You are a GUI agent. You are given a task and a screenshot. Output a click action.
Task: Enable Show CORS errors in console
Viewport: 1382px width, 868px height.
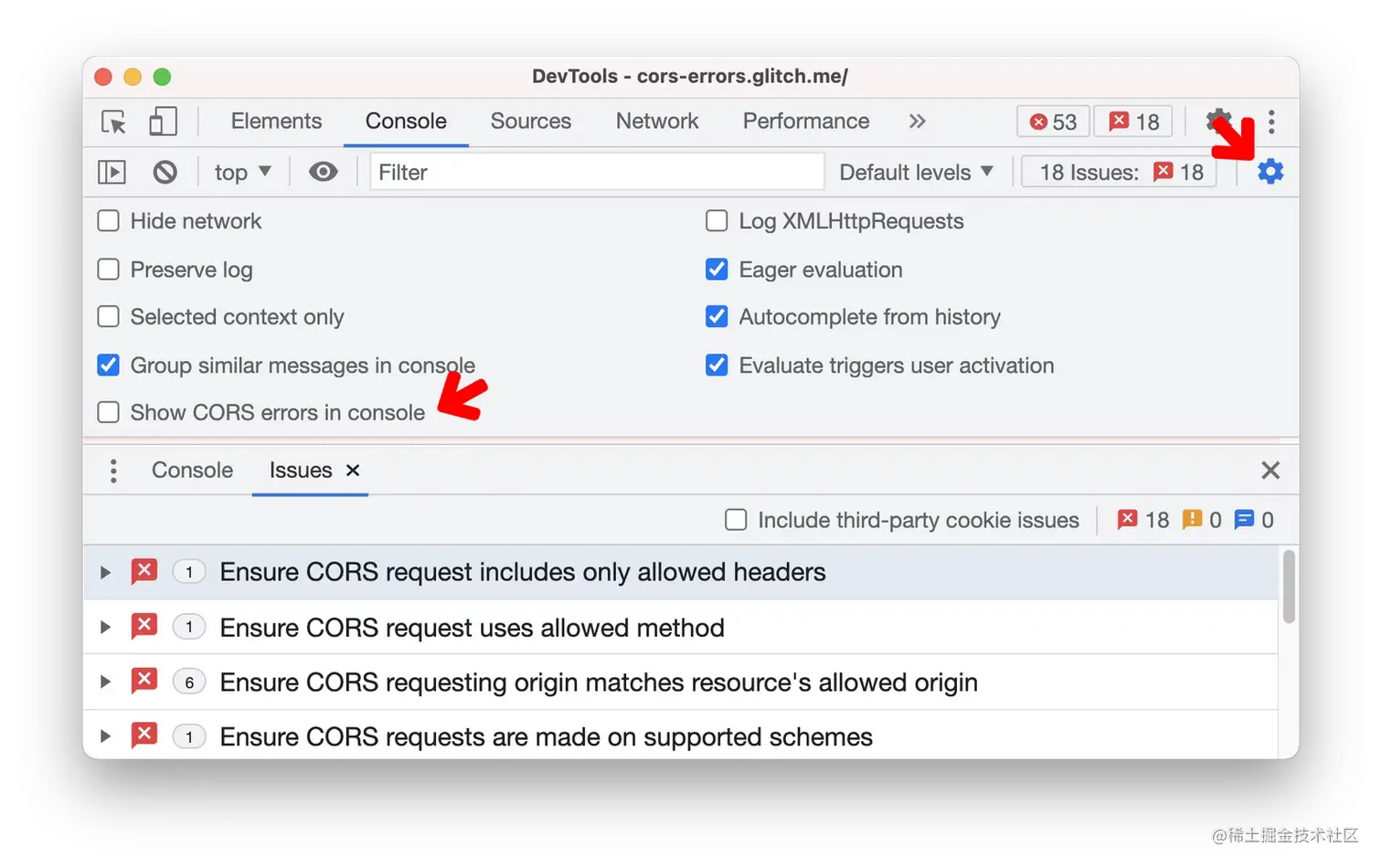point(109,413)
